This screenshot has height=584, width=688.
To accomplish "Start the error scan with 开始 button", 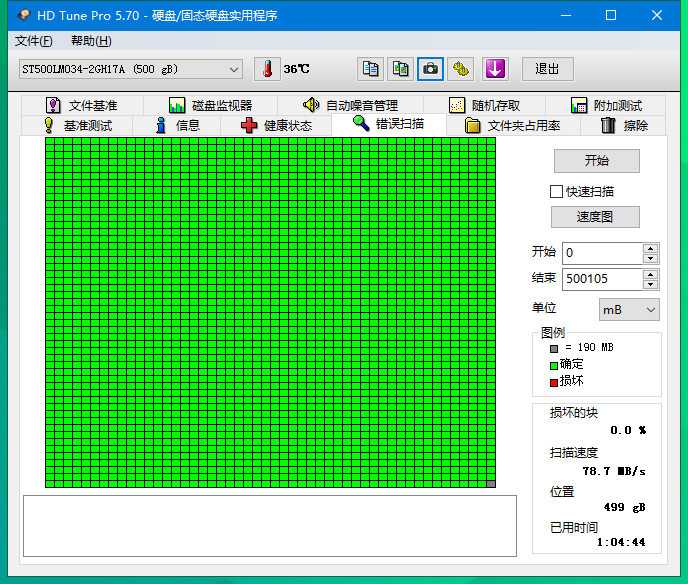I will point(597,161).
